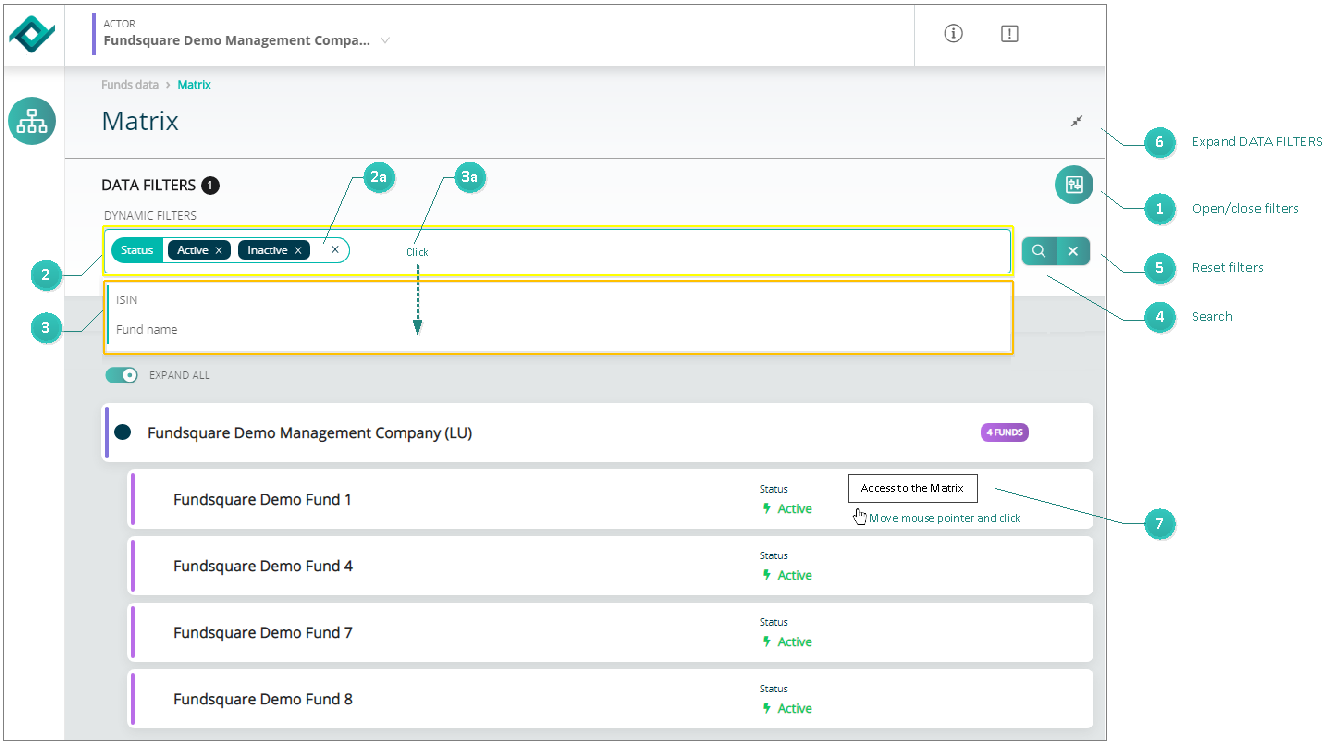
Task: Clear the whole Status filter group
Action: point(335,250)
